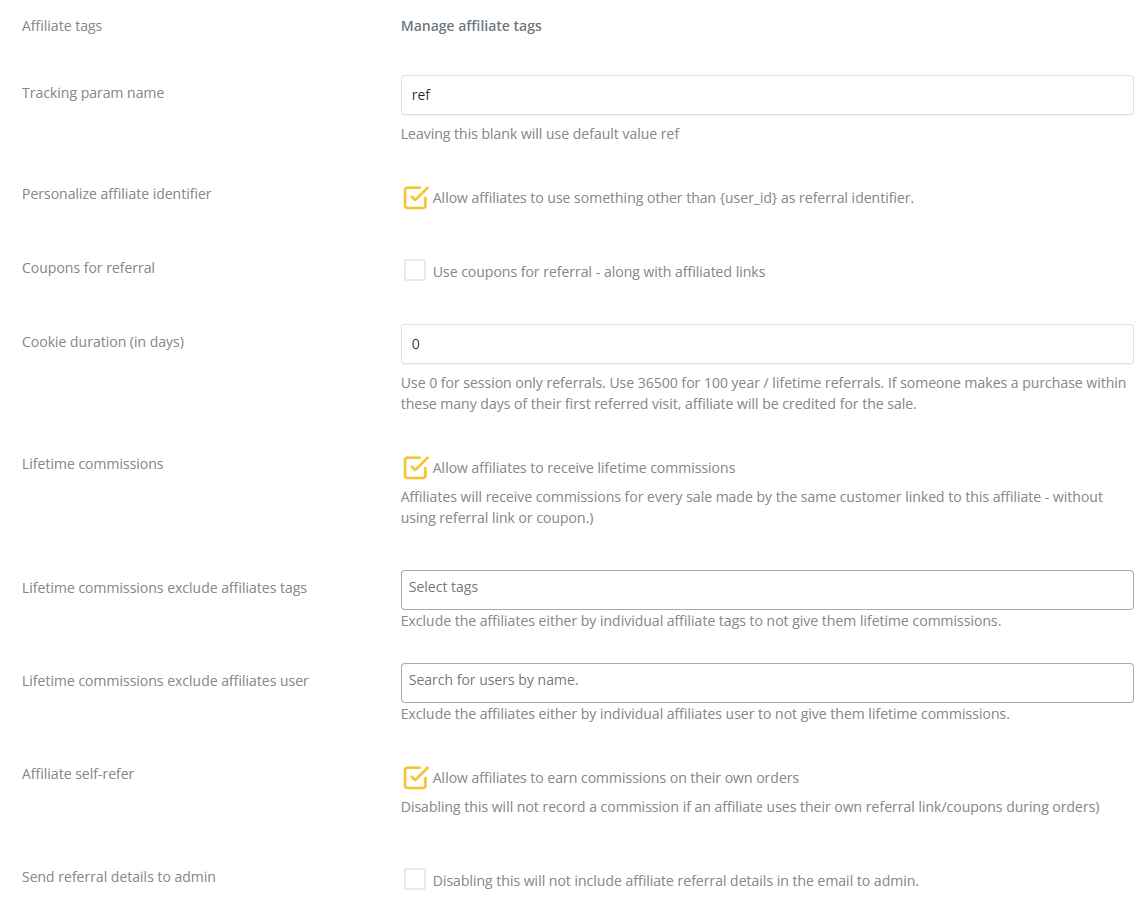Click the 'Use coupons for referral' option text
This screenshot has width=1139, height=907.
click(x=598, y=272)
